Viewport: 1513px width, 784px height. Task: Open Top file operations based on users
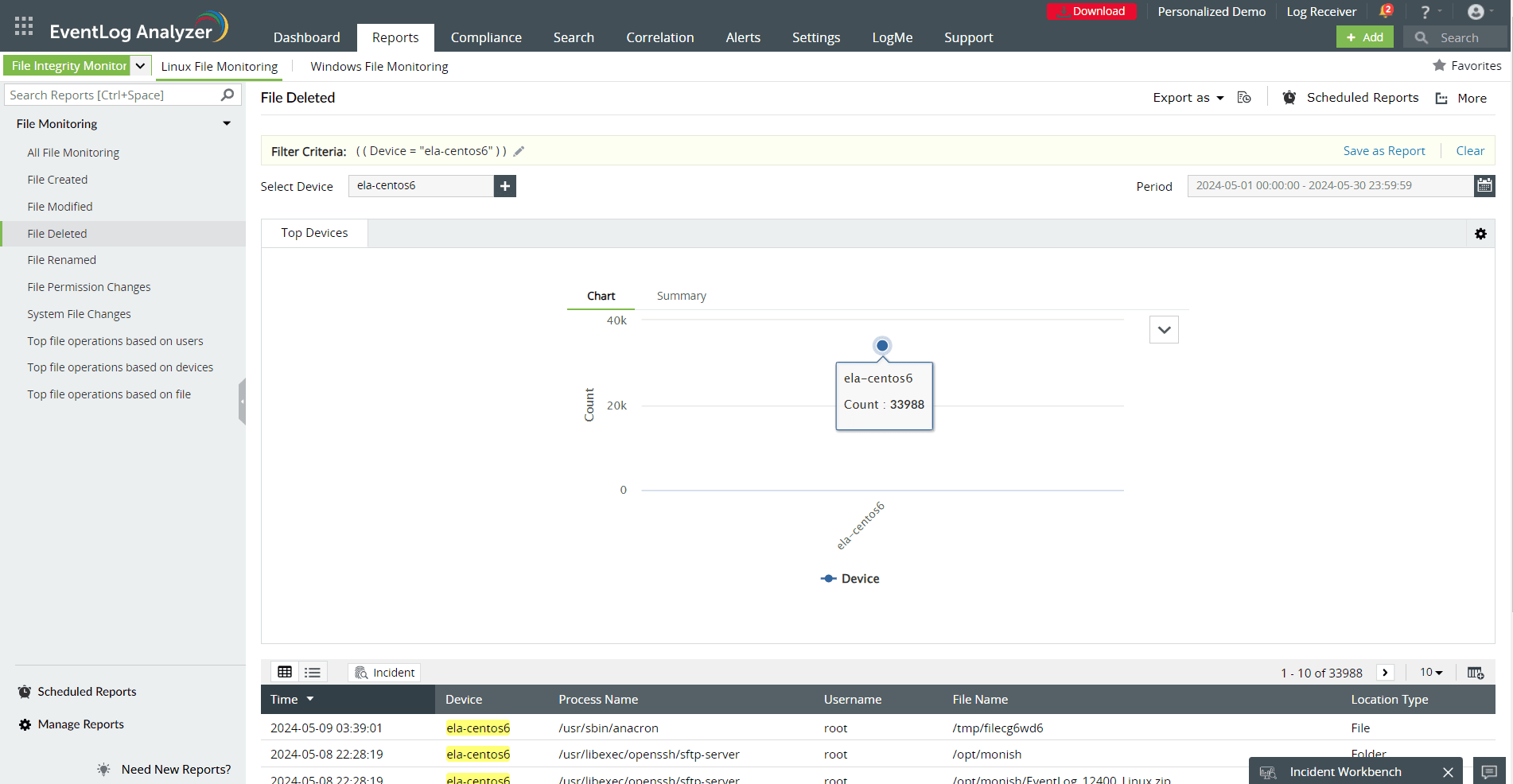tap(115, 341)
